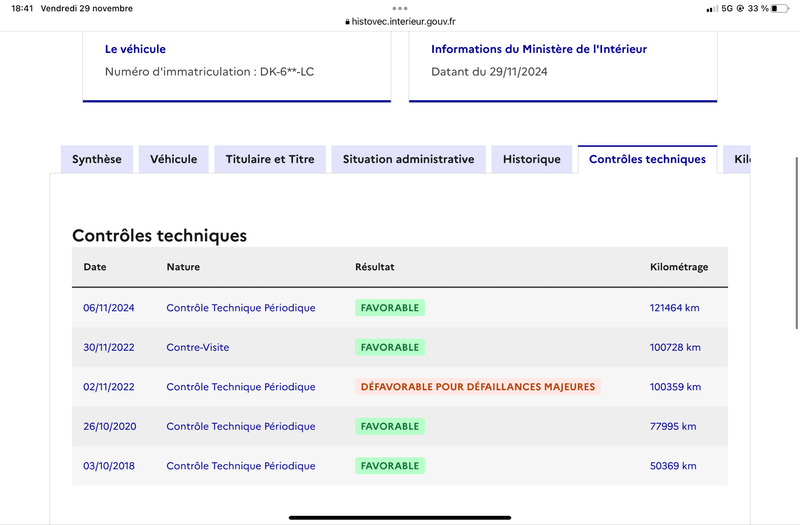Screen dimensions: 800x525
Task: Click the Contre-Visite entry
Action: coord(197,347)
